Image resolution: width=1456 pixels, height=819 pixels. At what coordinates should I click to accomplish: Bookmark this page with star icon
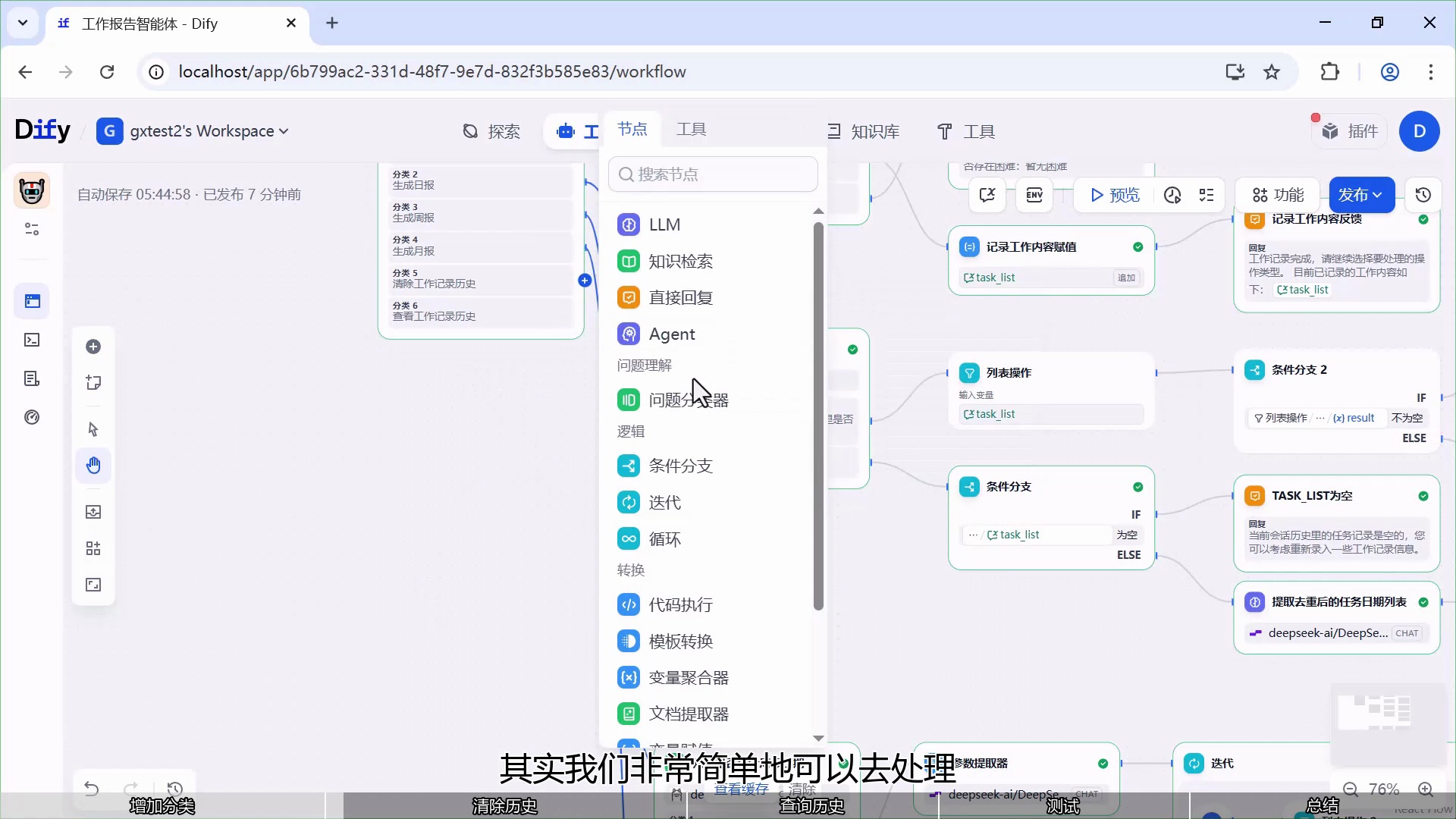(x=1272, y=72)
